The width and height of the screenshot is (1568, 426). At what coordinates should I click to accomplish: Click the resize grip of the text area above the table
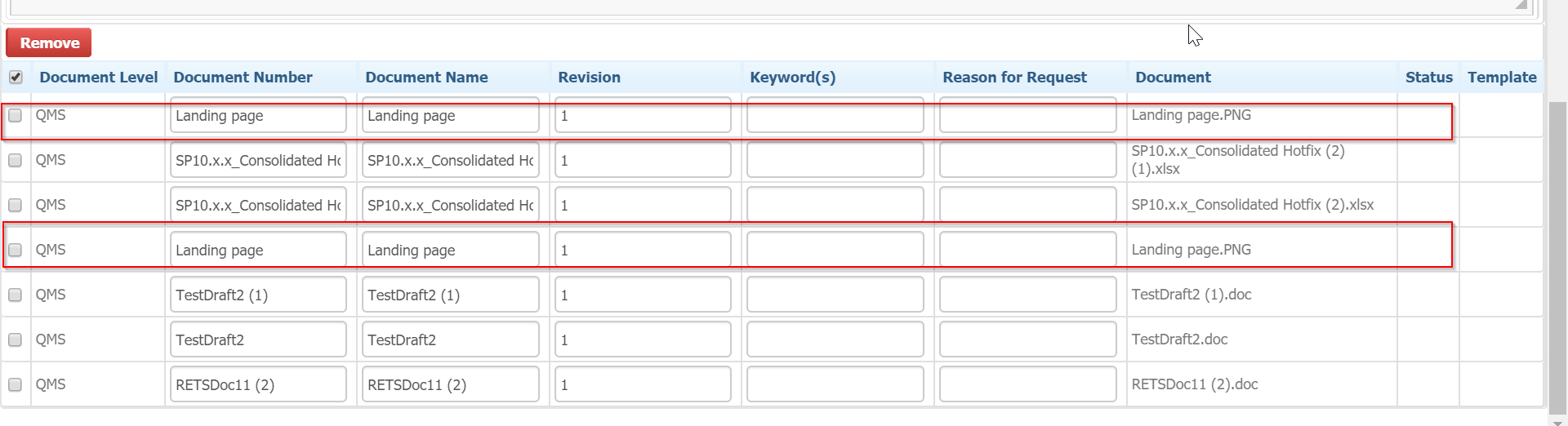1521,5
